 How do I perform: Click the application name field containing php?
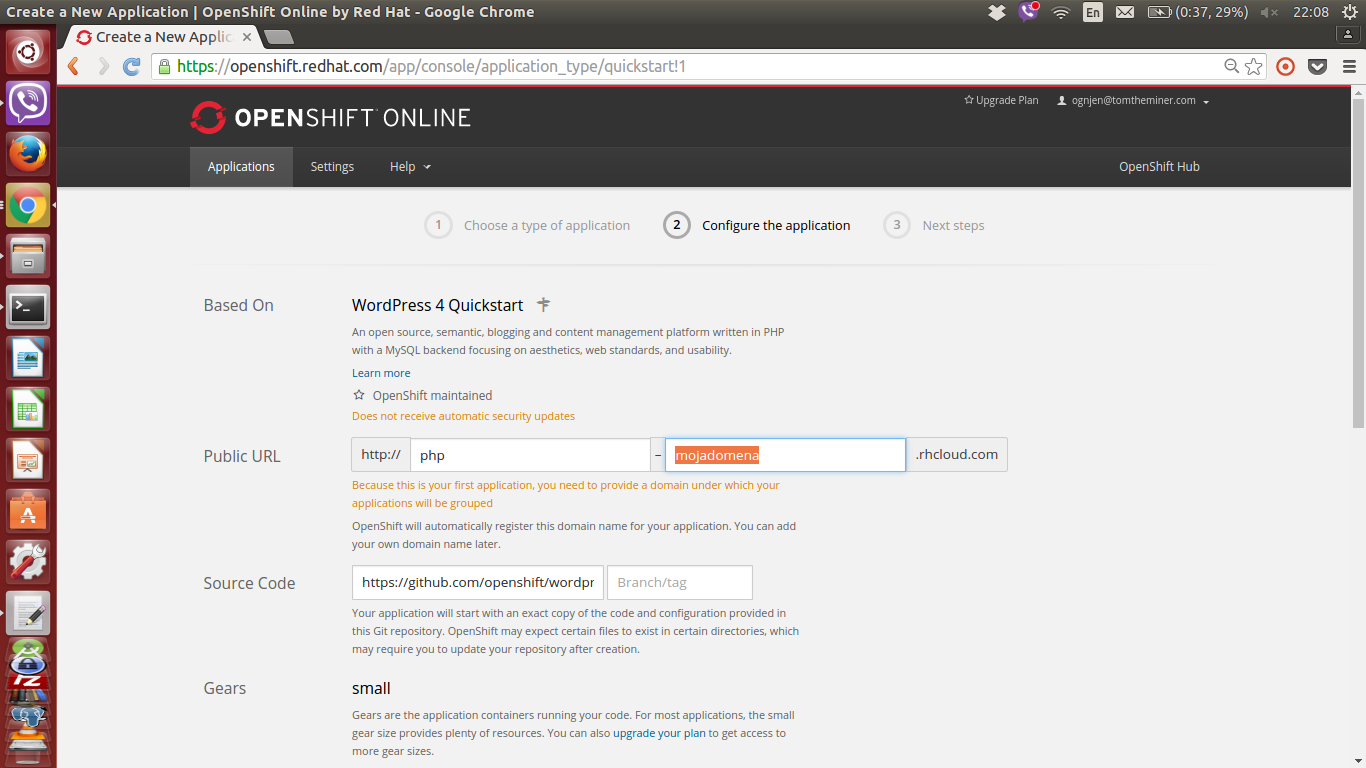530,455
